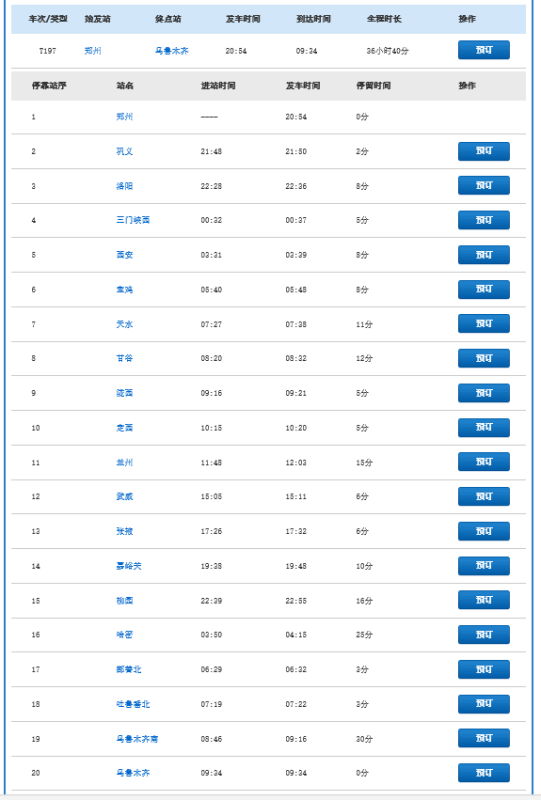This screenshot has height=800, width=541.
Task: Click the 陇西 station link
Action: [x=125, y=393]
